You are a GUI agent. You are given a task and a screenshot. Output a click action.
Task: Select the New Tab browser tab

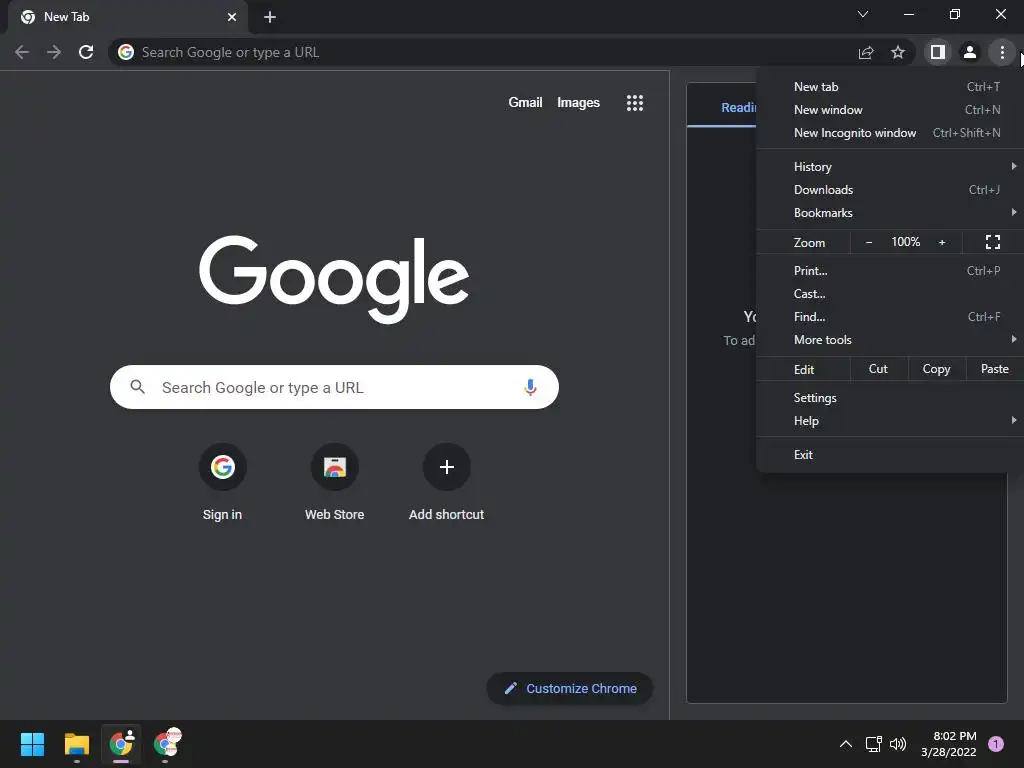pos(127,17)
